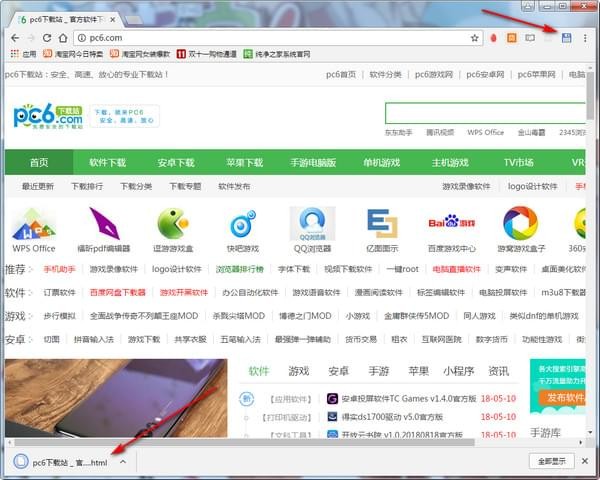The image size is (600, 480).
Task: Open 安卓投屏软件TC Games v1.4.0 entry
Action: click(x=409, y=399)
